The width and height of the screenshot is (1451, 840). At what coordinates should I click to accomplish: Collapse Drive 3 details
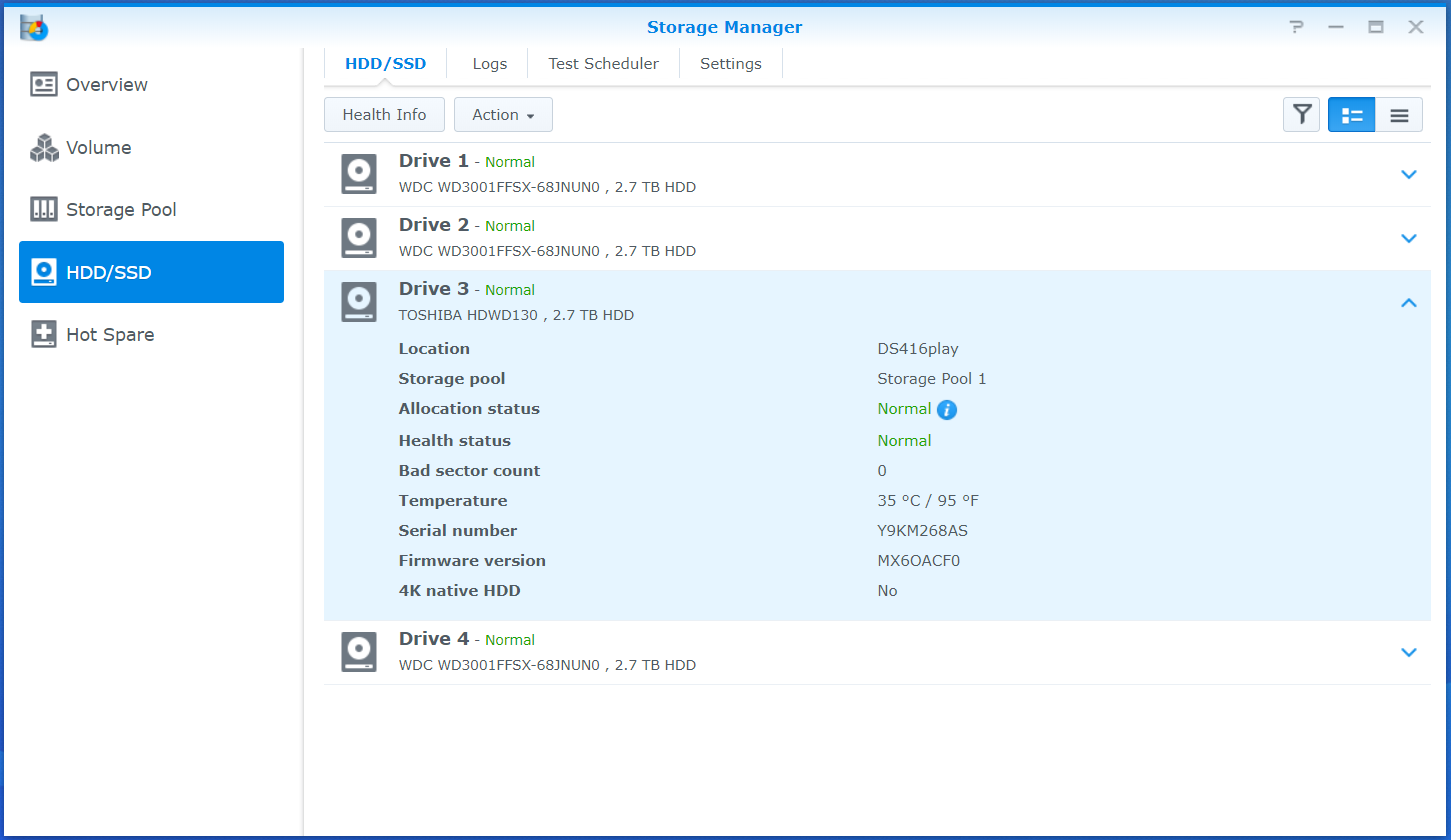pyautogui.click(x=1409, y=302)
